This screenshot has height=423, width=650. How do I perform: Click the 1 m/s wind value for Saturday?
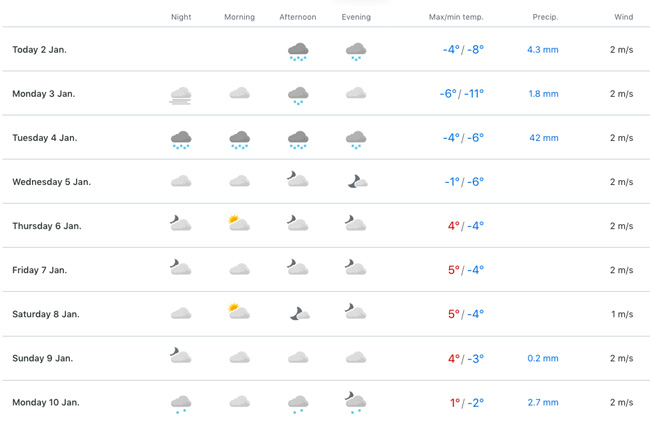pyautogui.click(x=622, y=314)
